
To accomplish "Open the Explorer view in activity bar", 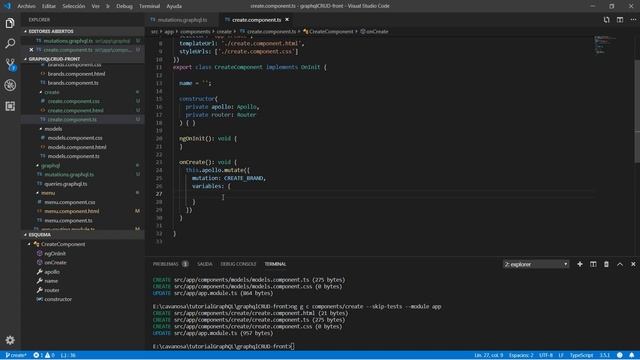I will click(x=10, y=23).
